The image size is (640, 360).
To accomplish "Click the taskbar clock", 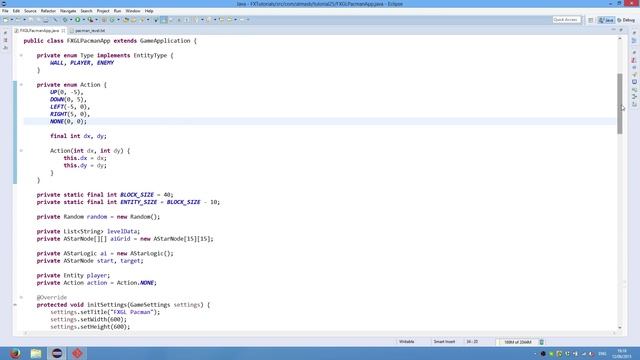I will point(622,353).
